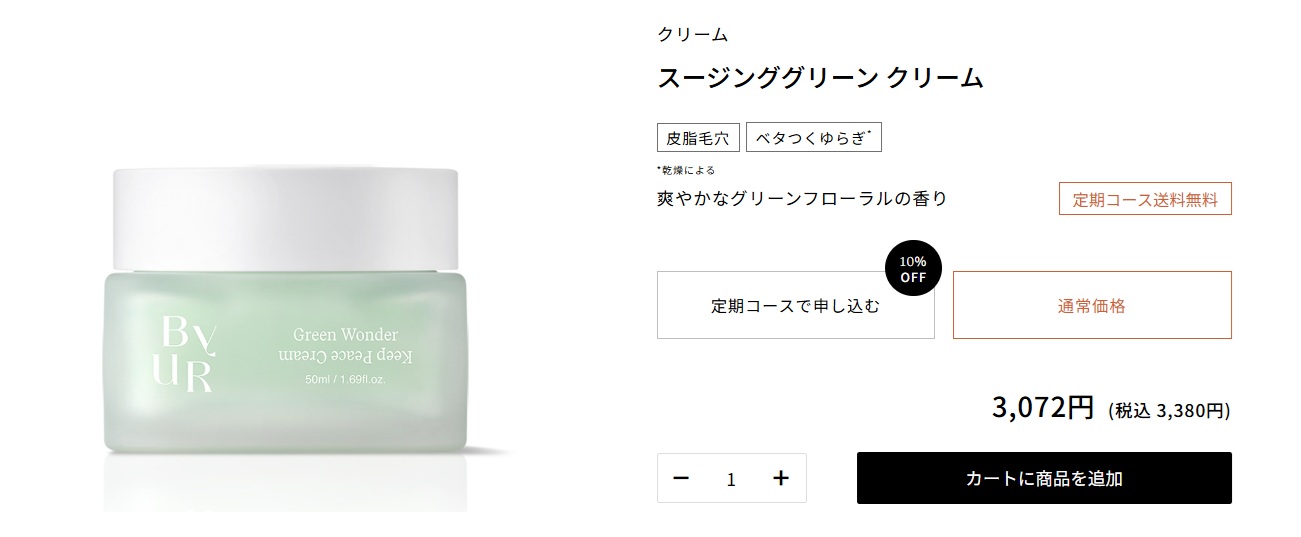Select the 通常価格 option

1092,305
